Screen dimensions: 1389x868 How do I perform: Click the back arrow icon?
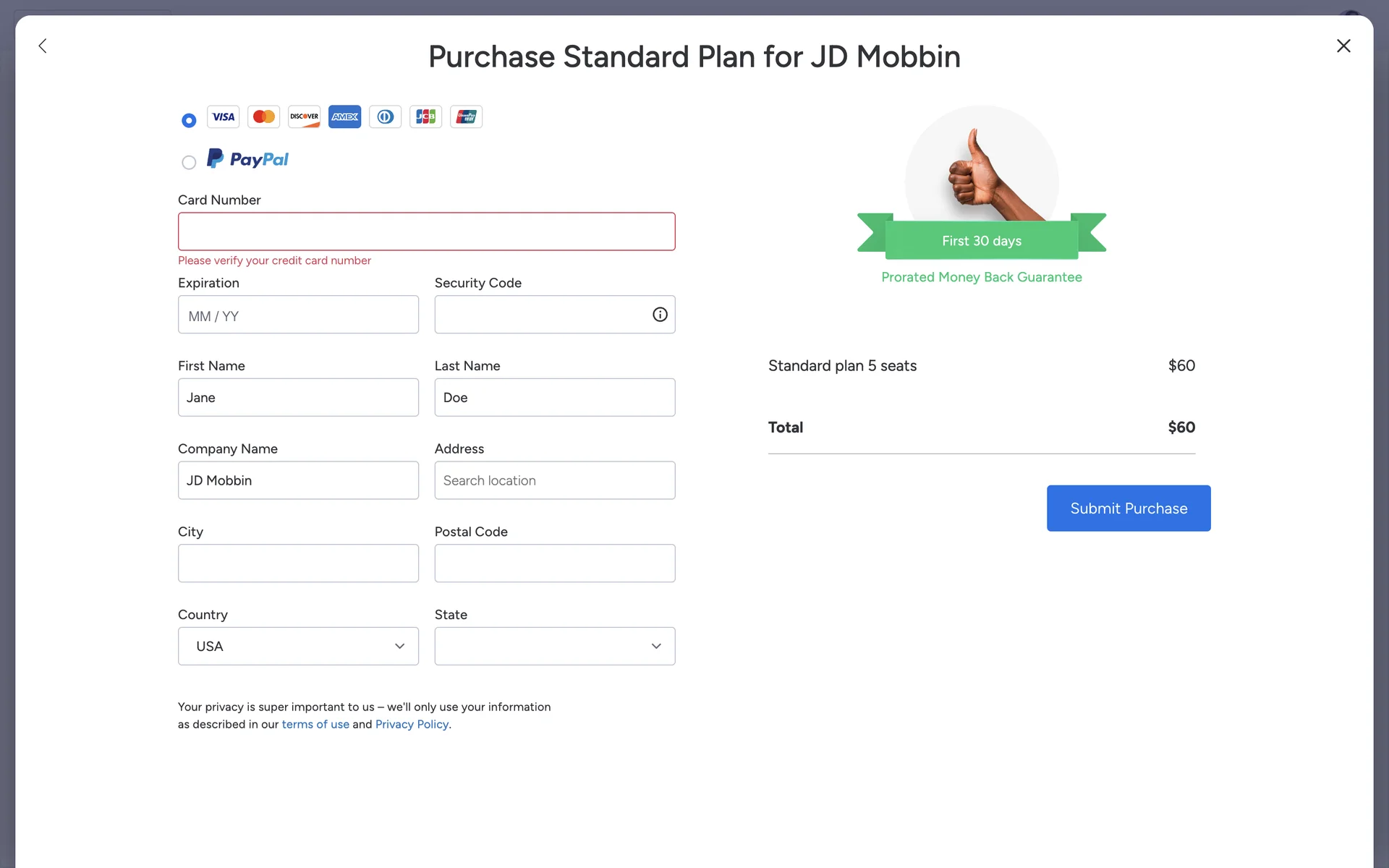[x=43, y=46]
